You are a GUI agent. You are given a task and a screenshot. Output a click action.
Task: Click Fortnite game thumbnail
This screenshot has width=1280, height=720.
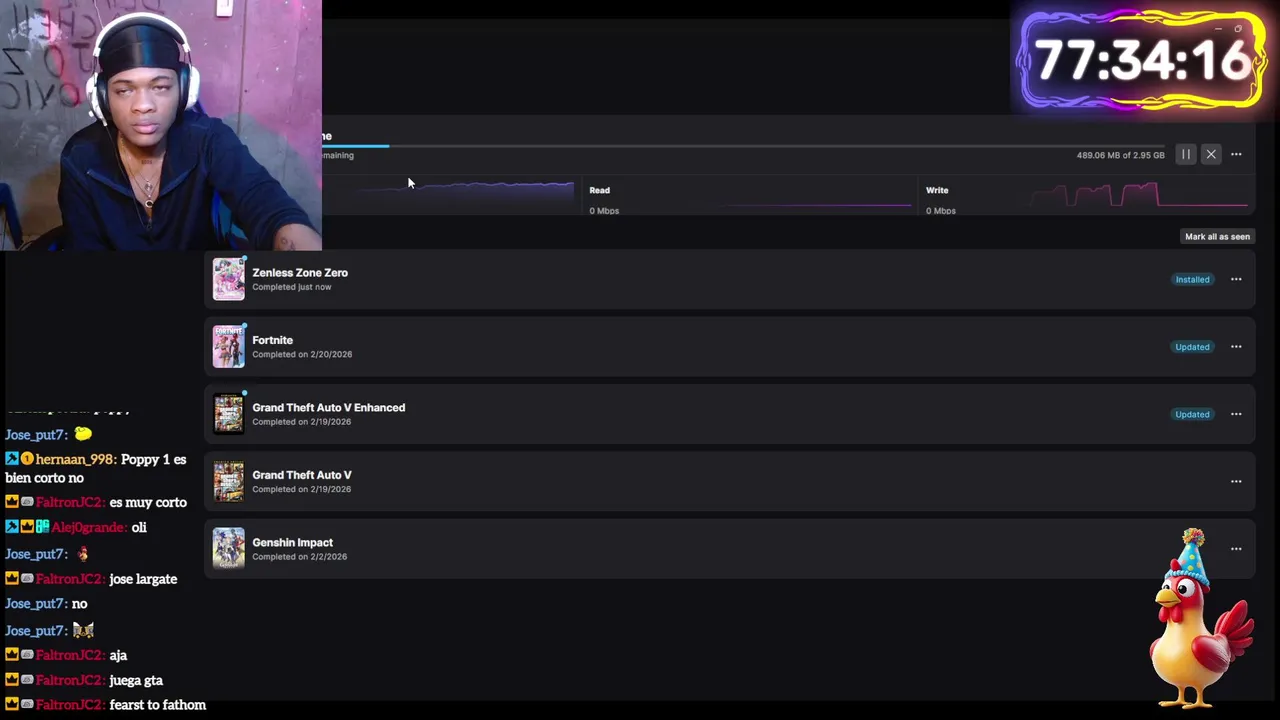click(x=228, y=346)
